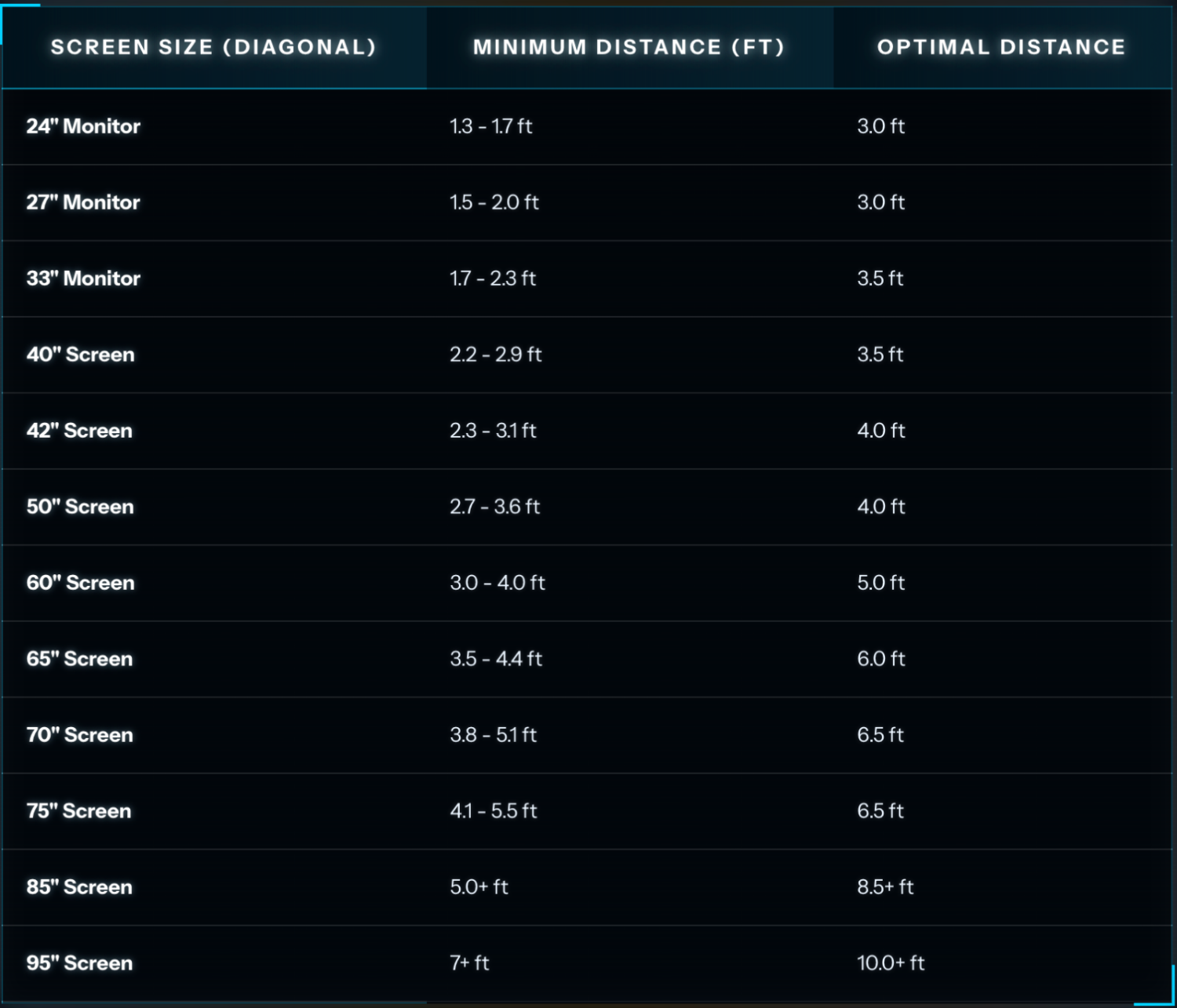Select the 95" Screen row label
The height and width of the screenshot is (1008, 1177).
point(79,963)
